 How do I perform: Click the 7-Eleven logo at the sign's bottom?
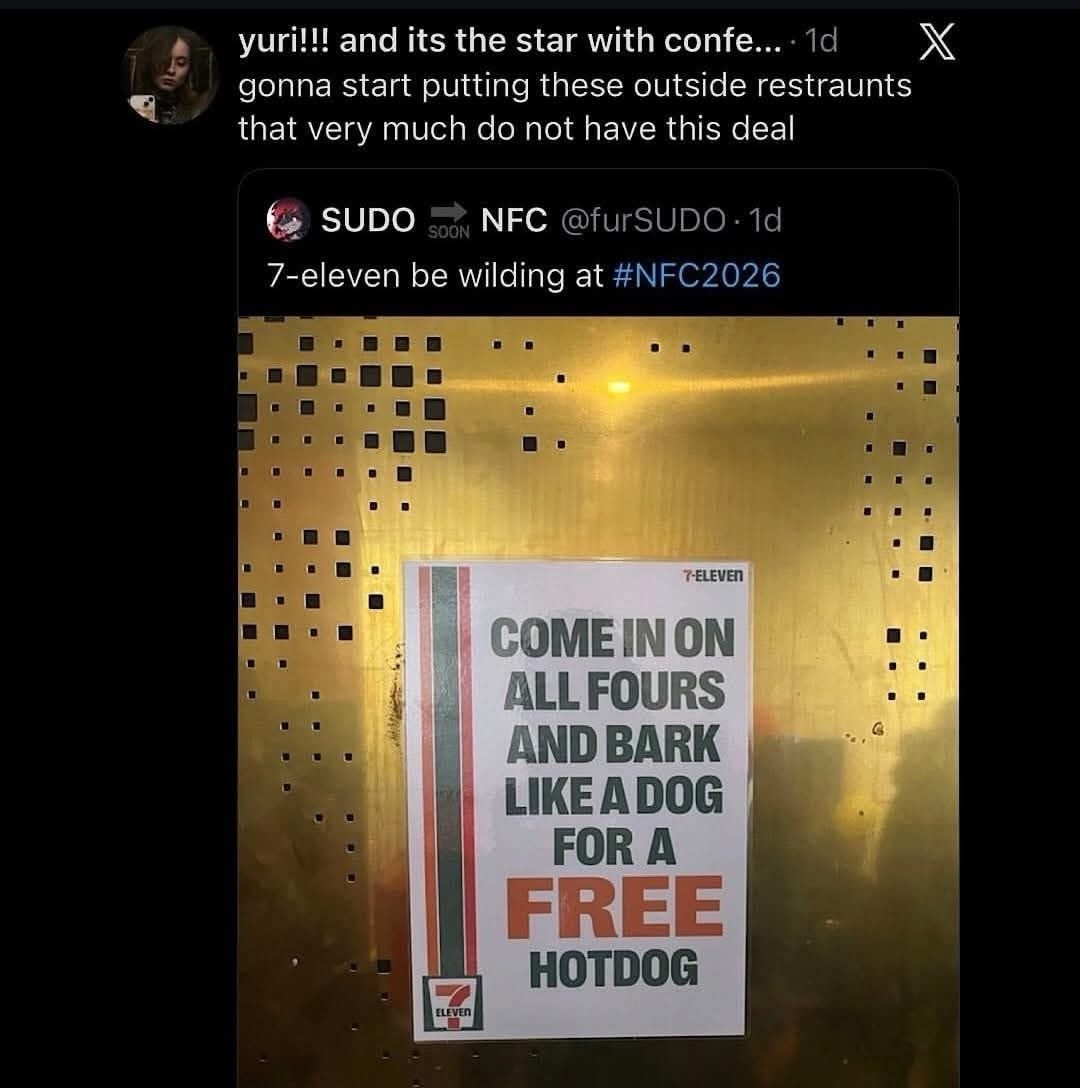coord(453,1003)
